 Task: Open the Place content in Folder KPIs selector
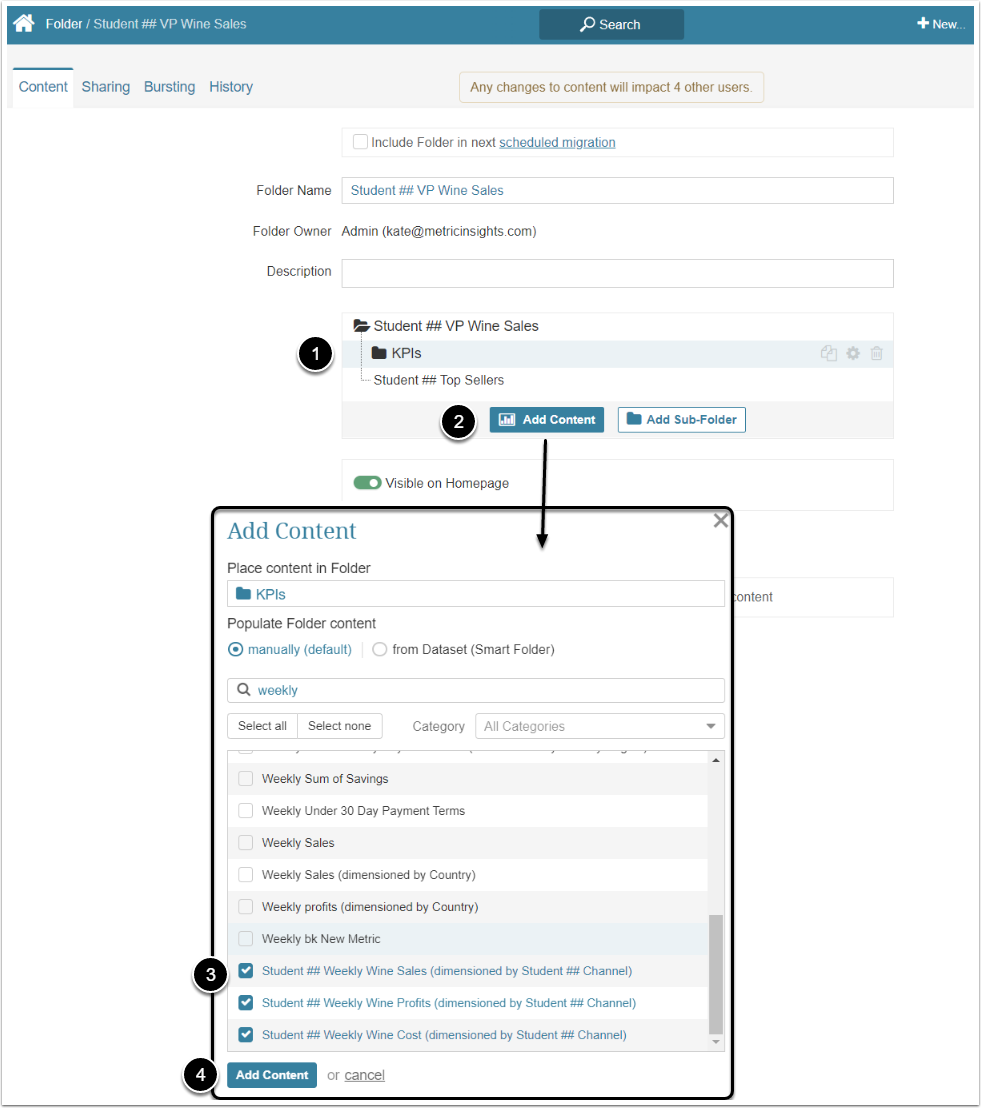click(475, 594)
